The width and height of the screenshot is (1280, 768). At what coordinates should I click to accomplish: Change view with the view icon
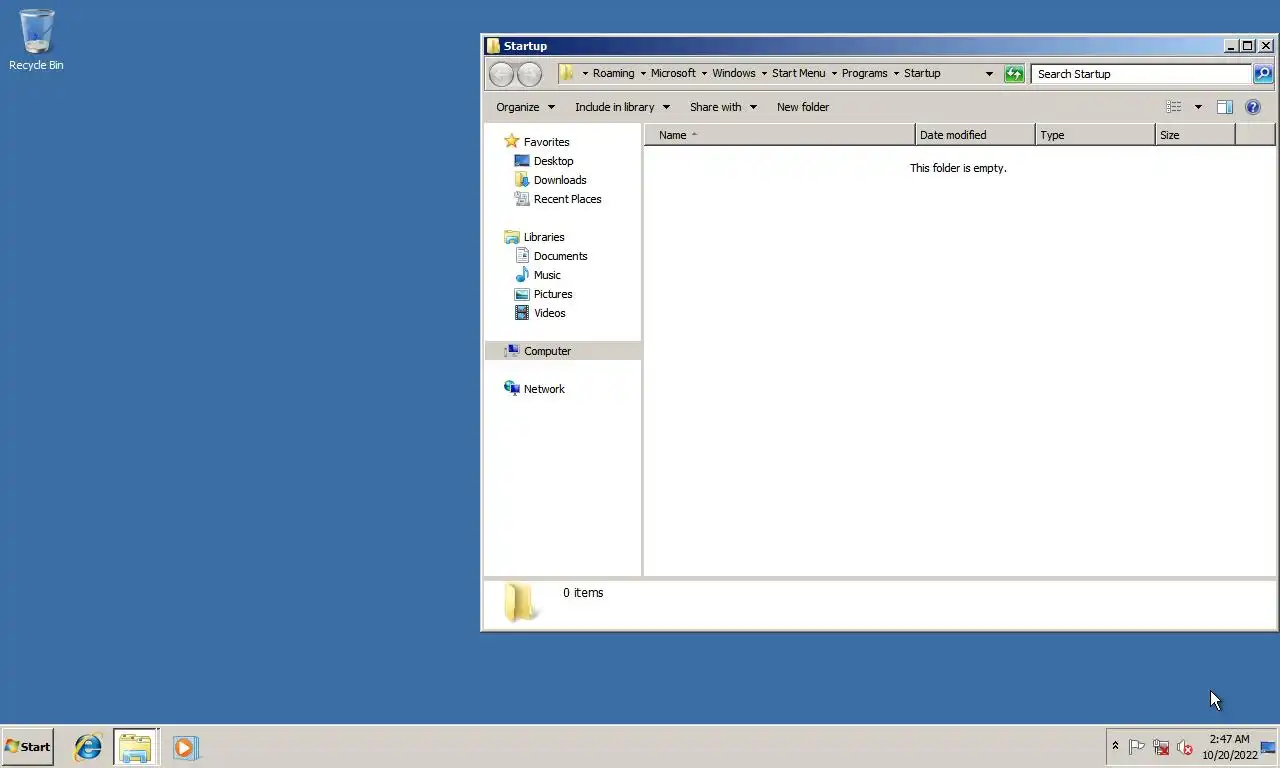1174,107
